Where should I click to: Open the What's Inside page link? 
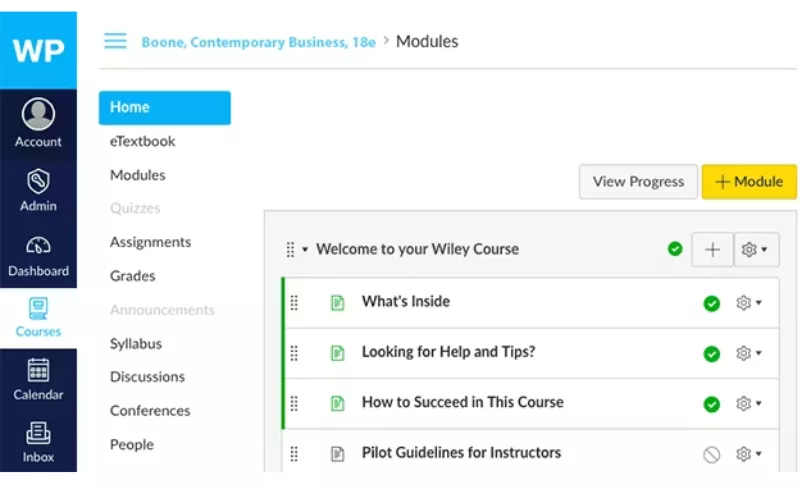[406, 301]
